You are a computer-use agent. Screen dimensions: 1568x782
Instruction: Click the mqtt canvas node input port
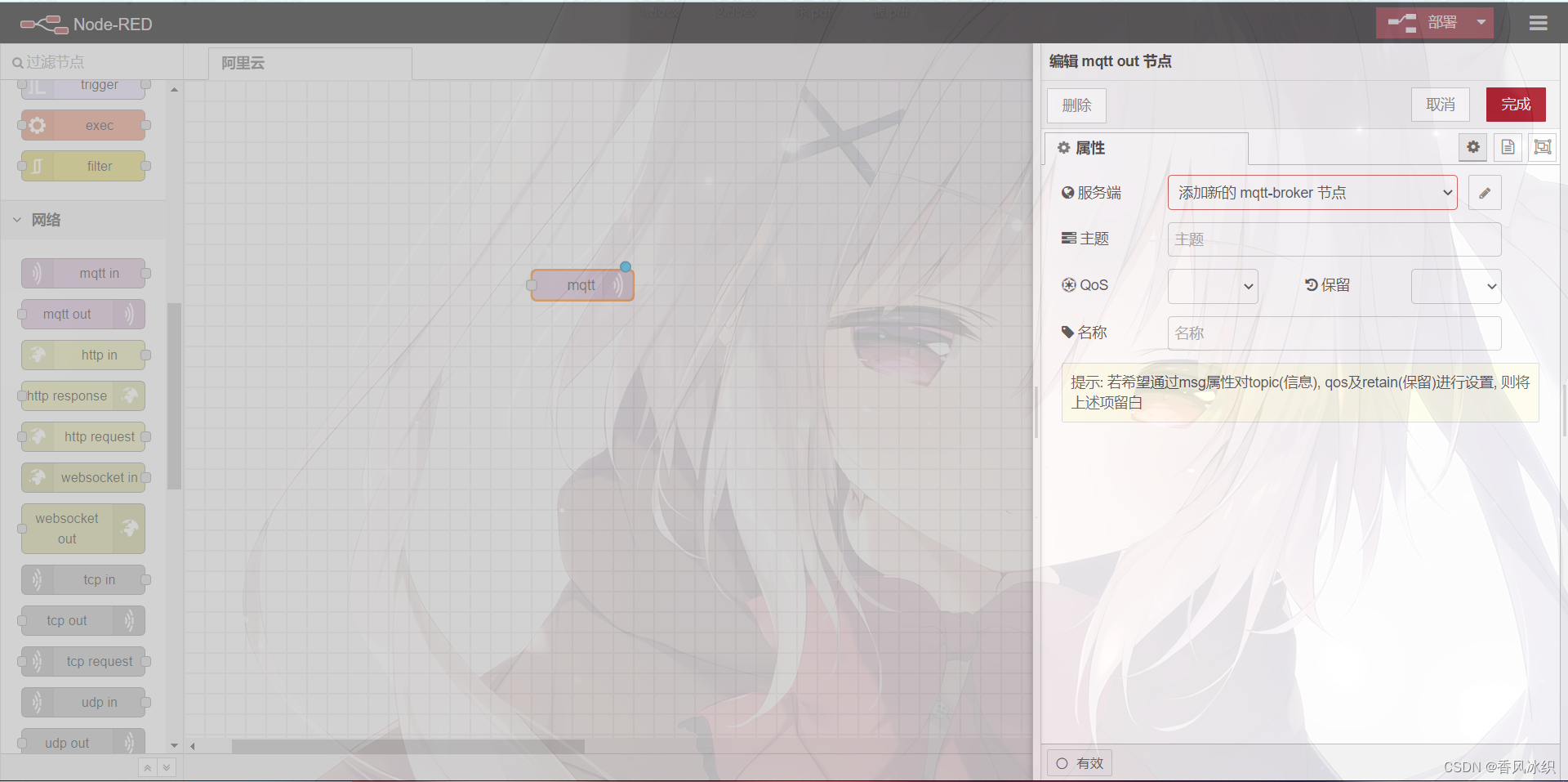pos(532,285)
